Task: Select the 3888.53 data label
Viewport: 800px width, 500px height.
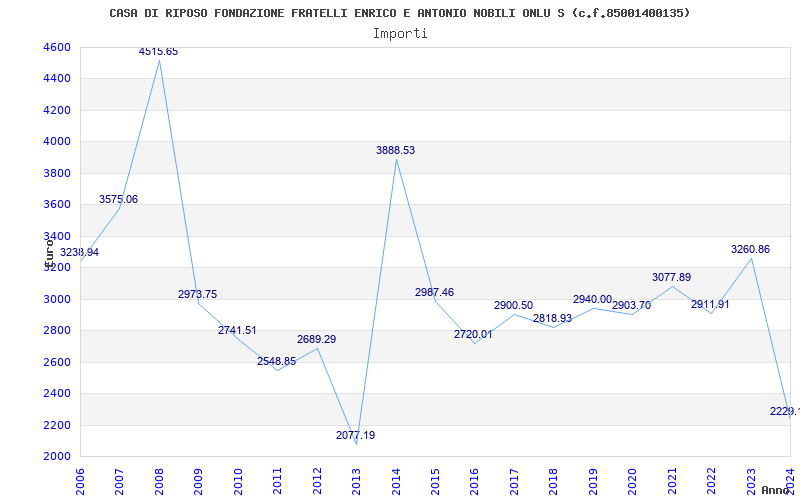Action: pos(395,151)
